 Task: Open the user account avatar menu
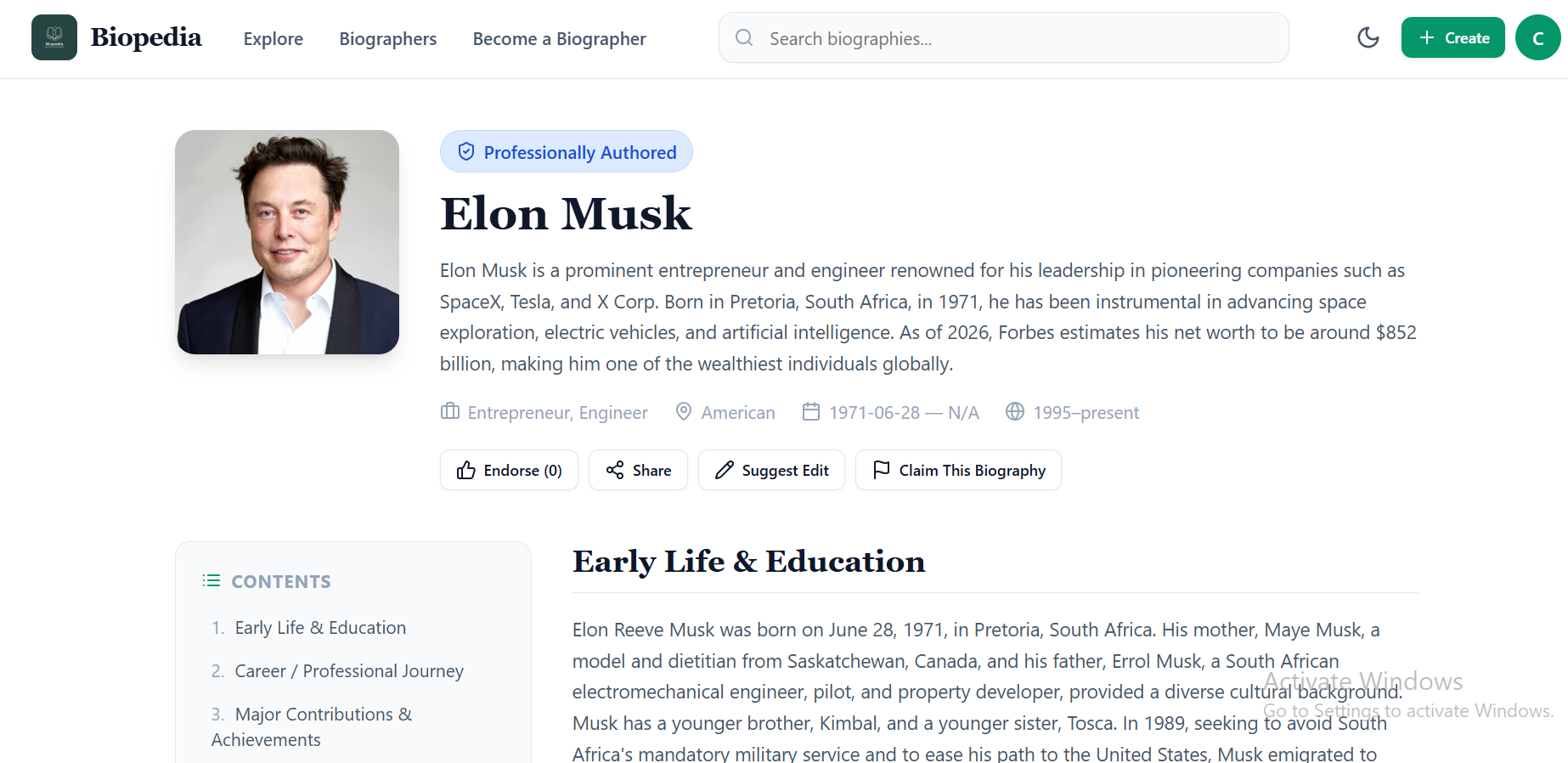pos(1537,37)
